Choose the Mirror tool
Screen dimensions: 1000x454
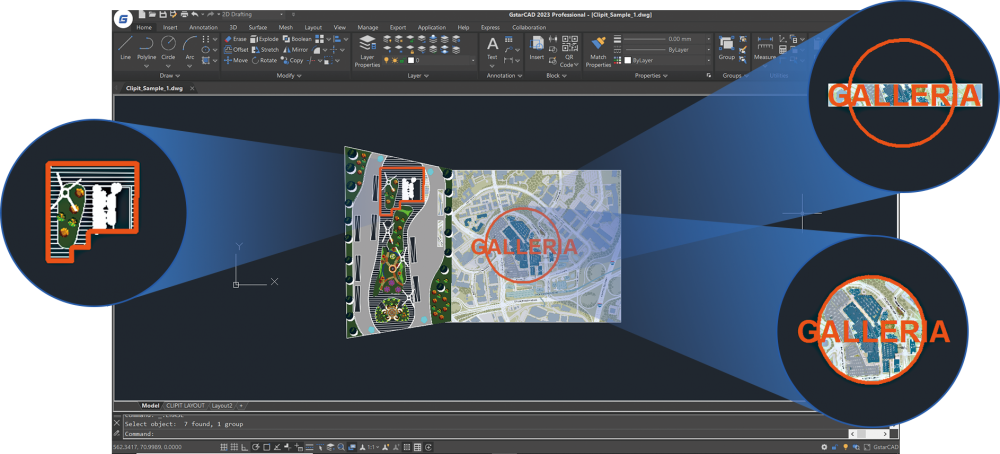point(295,50)
